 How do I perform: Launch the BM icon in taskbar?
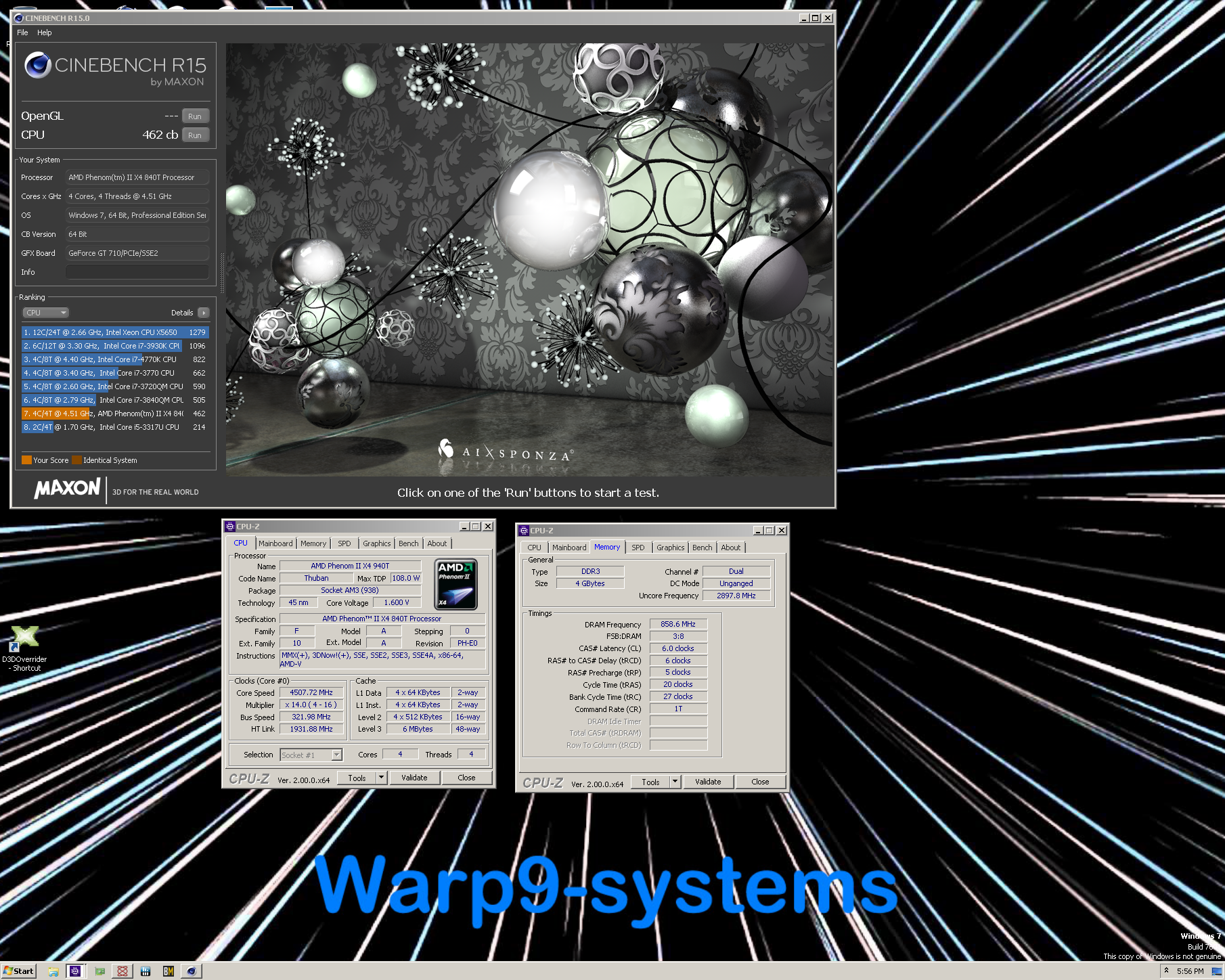click(169, 971)
